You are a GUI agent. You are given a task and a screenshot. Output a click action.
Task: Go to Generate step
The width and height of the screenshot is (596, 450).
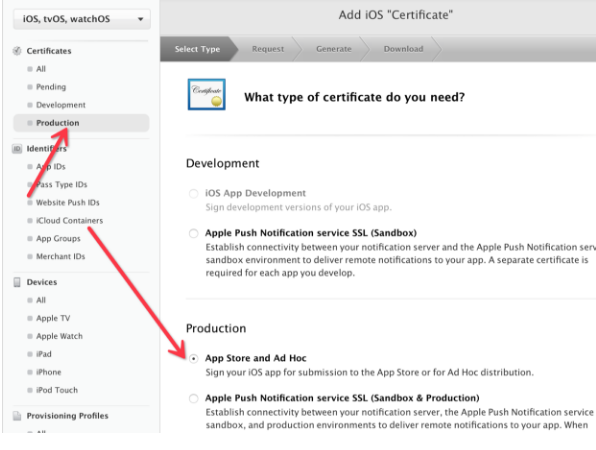pos(334,49)
